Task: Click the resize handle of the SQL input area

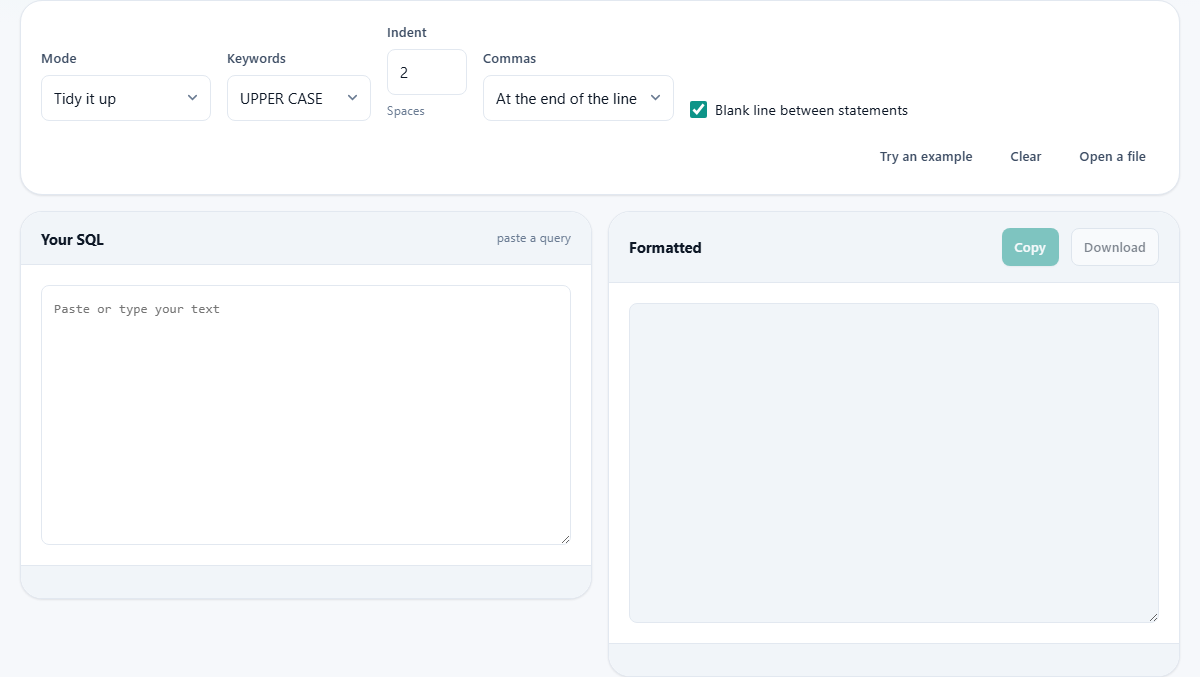Action: coord(565,539)
